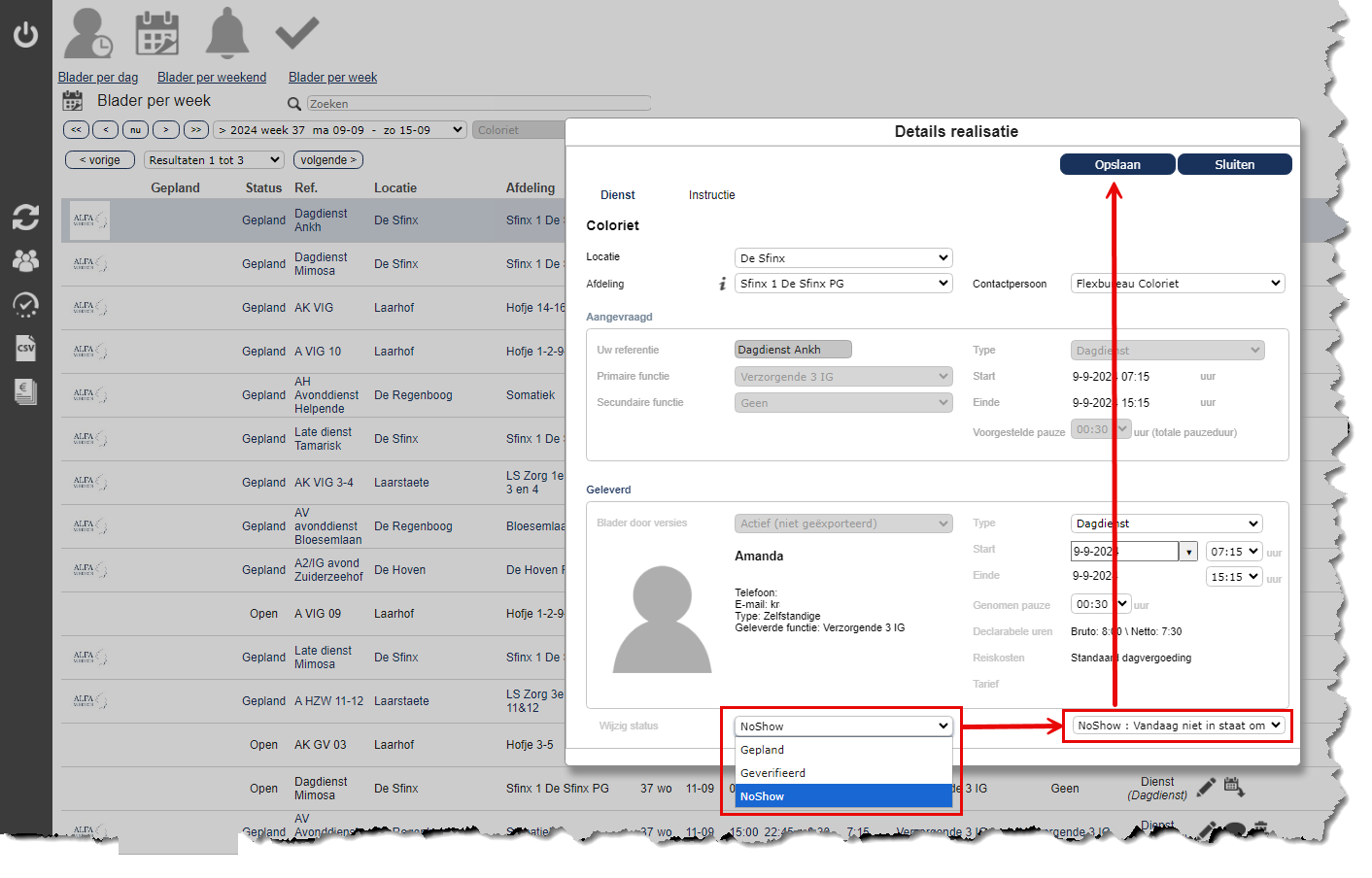Open the Resultaten 1 tot 3 dropdown
The image size is (1372, 878).
tap(214, 160)
